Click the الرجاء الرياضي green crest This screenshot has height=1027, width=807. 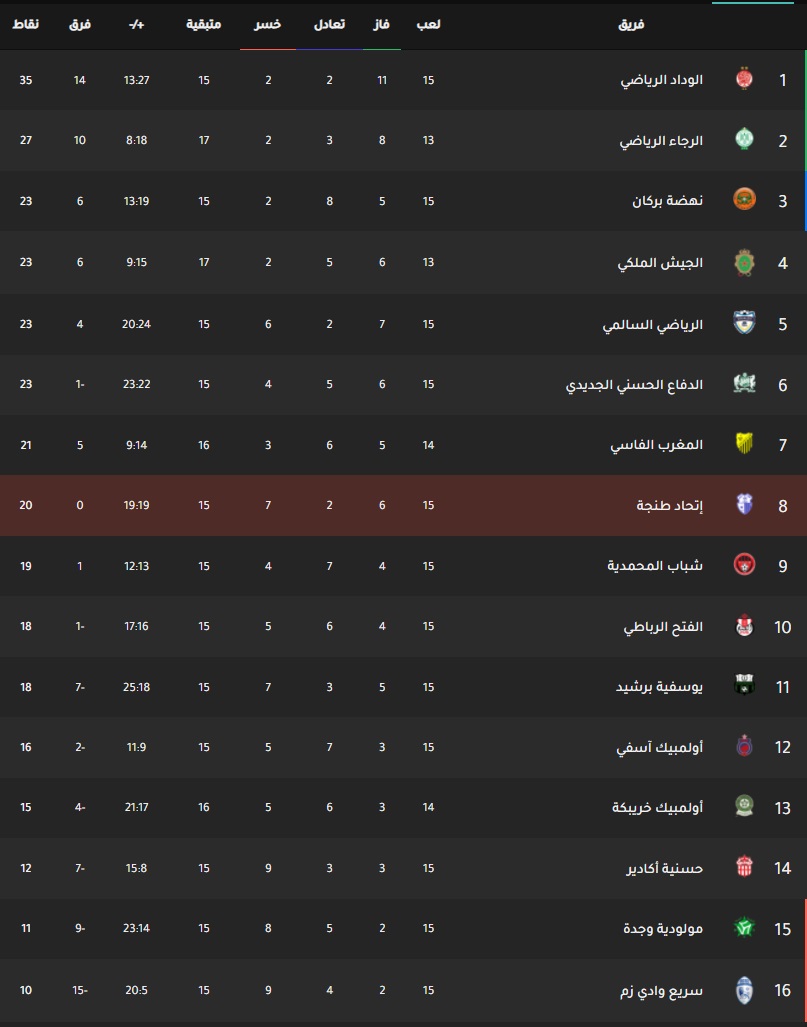click(744, 140)
